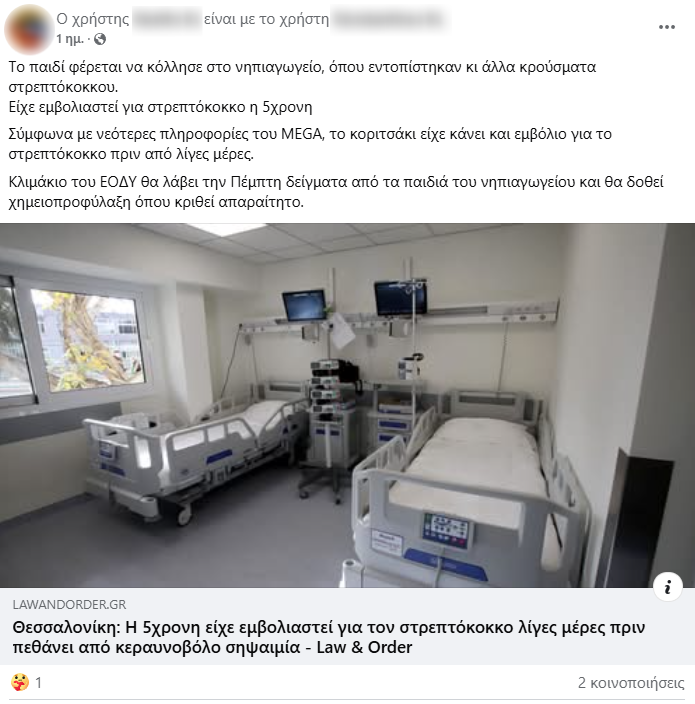
Task: Click the LAWANDORDER.GR source domain
Action: coord(70,604)
